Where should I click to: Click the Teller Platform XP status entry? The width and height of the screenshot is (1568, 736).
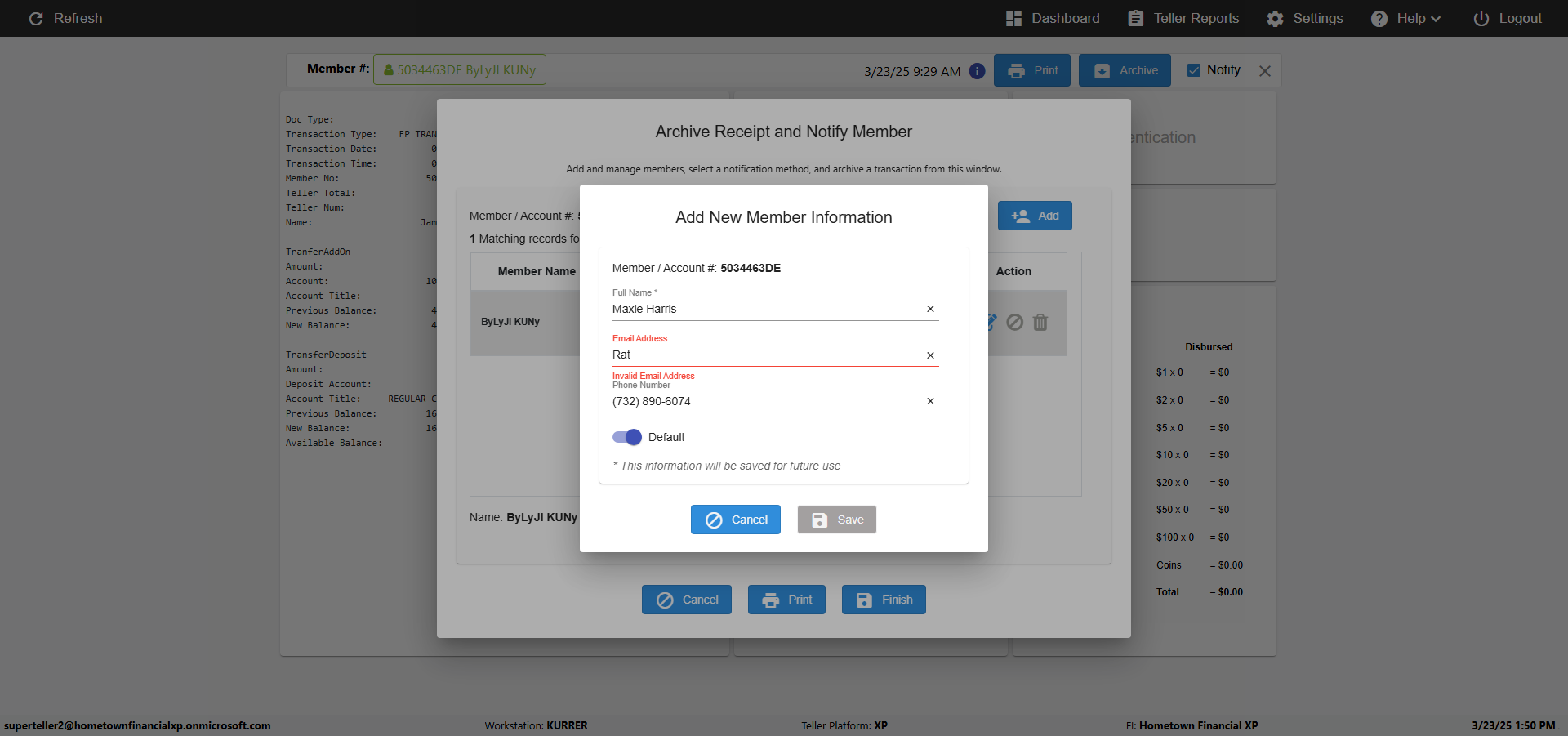(844, 725)
